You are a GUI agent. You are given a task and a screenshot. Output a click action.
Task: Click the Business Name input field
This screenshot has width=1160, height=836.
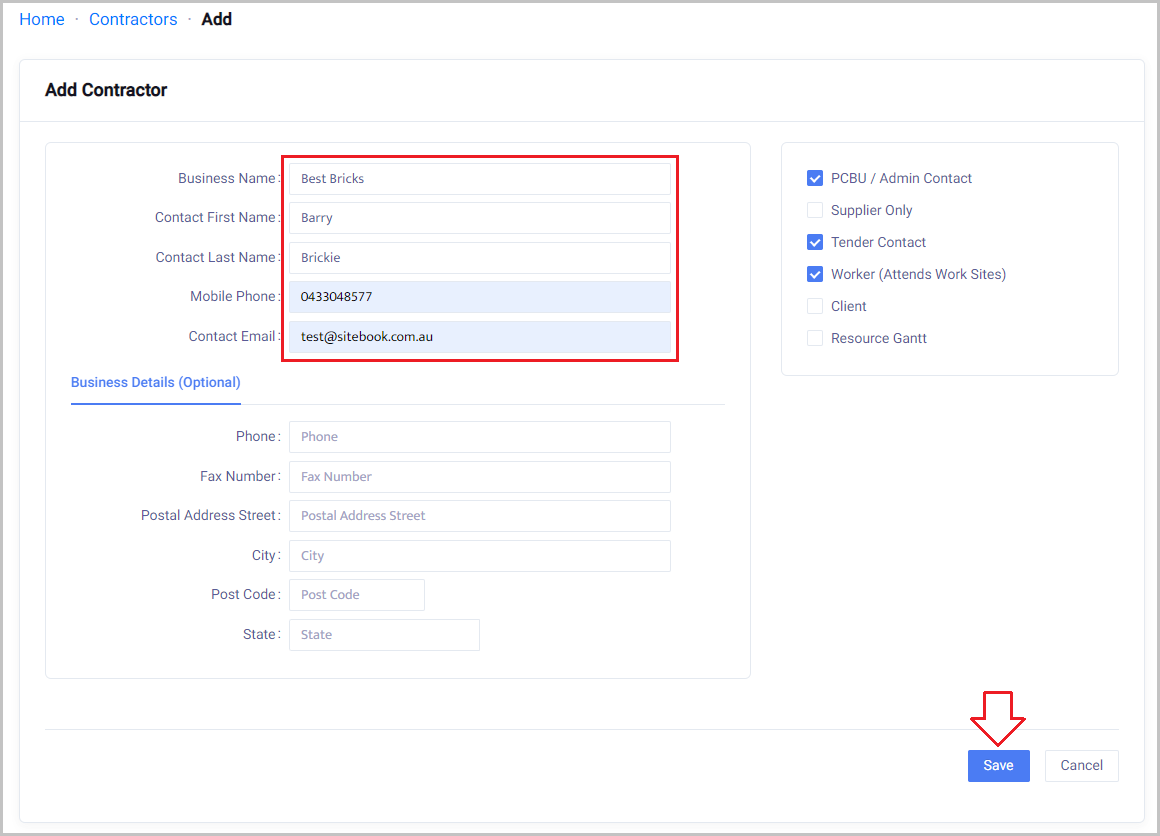point(479,179)
